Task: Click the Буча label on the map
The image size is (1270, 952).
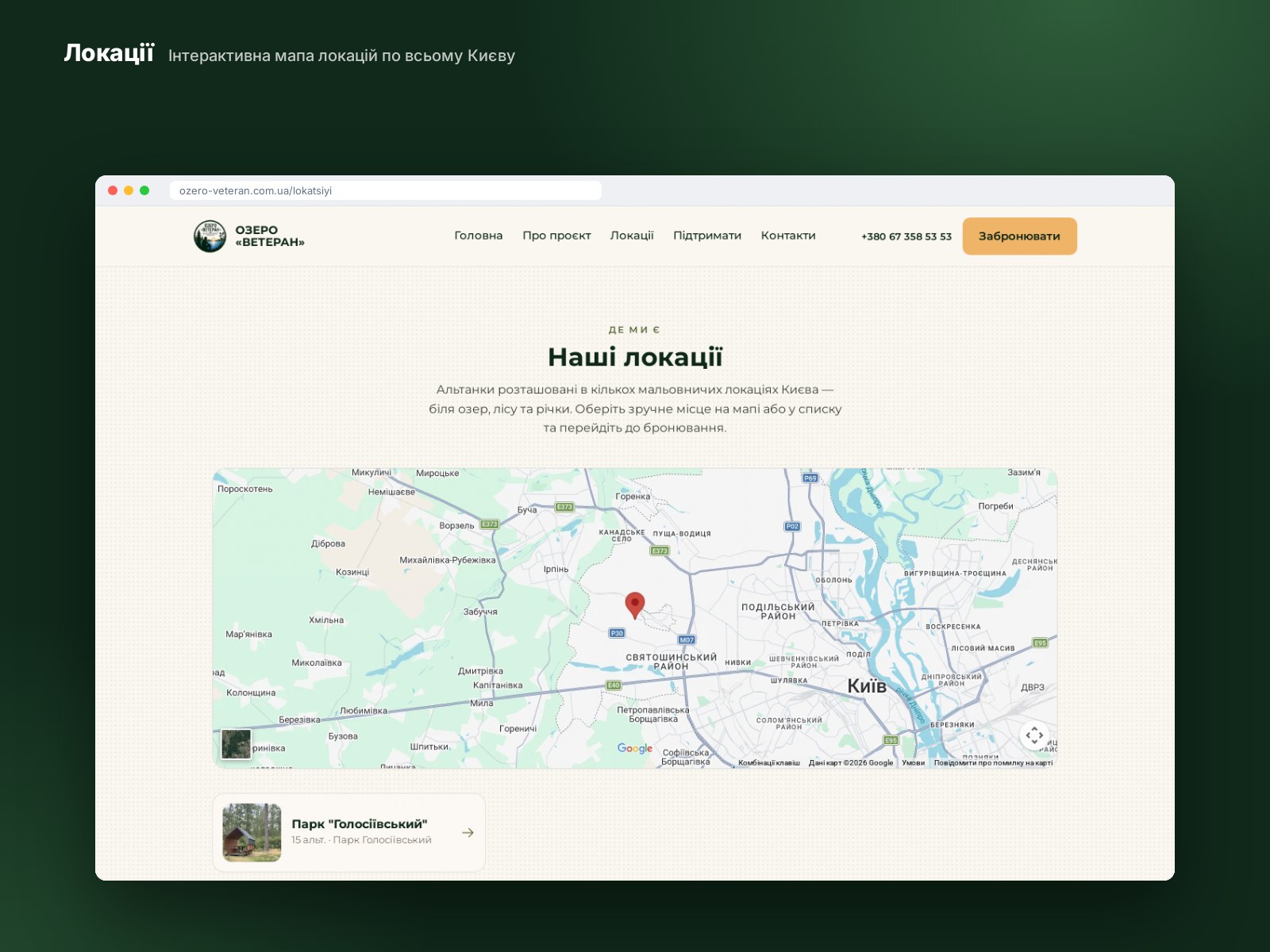Action: click(527, 510)
